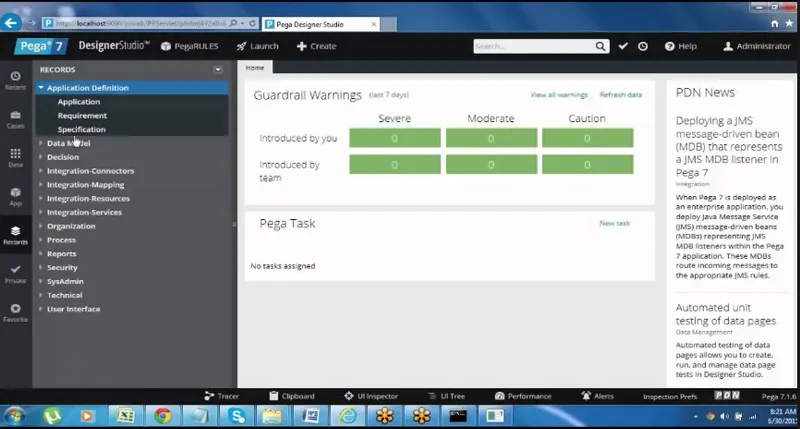Viewport: 800px width, 429px height.
Task: Launch the Tracer tool
Action: tap(221, 396)
